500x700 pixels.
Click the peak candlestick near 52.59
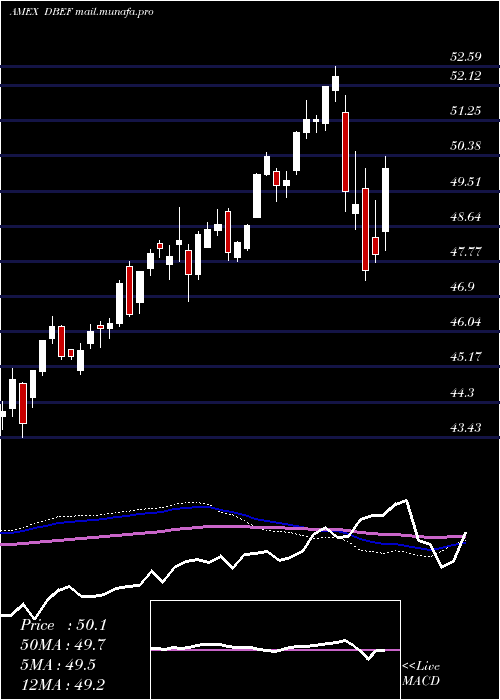click(335, 83)
